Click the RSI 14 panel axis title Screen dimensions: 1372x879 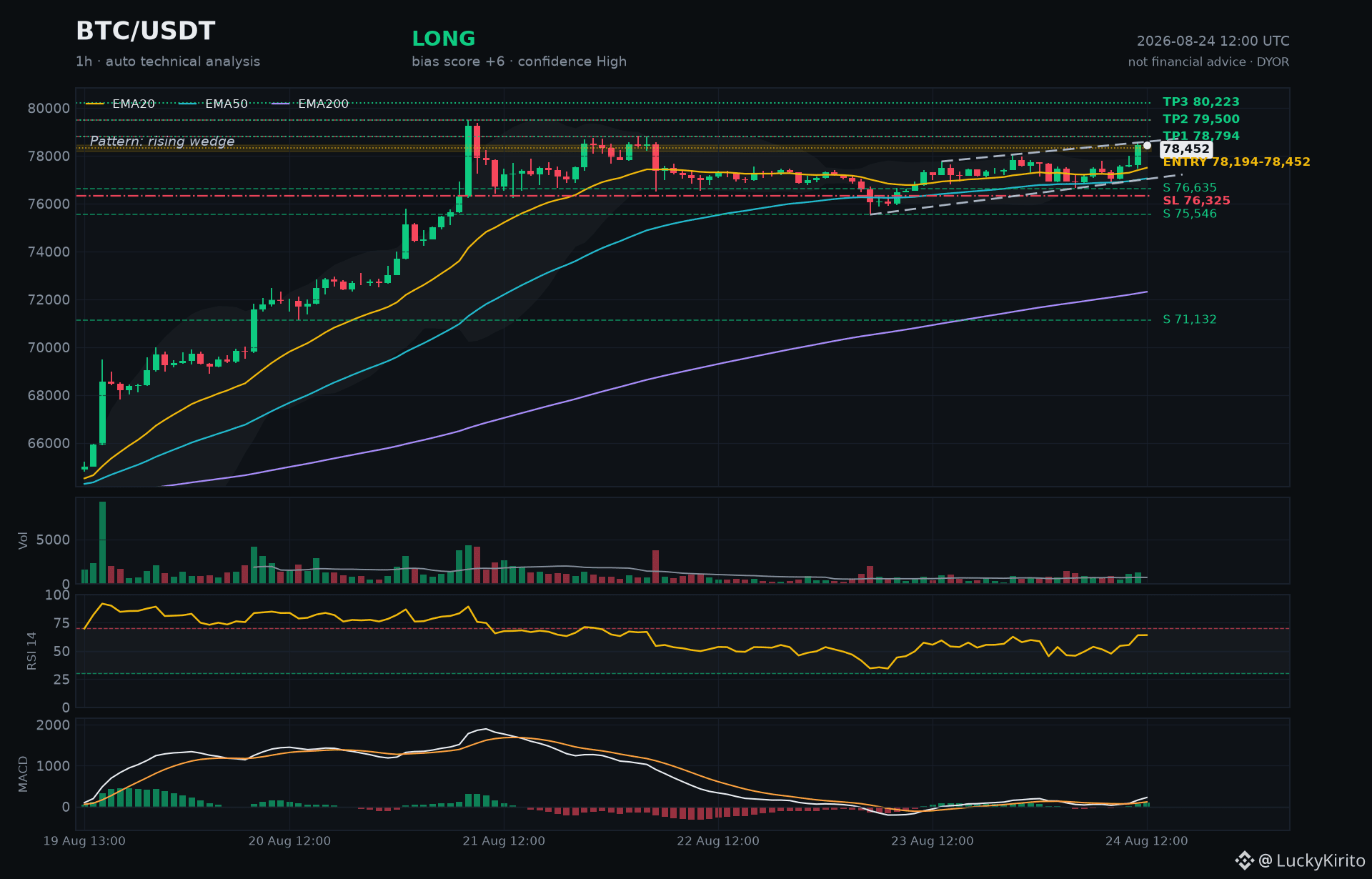tap(31, 651)
